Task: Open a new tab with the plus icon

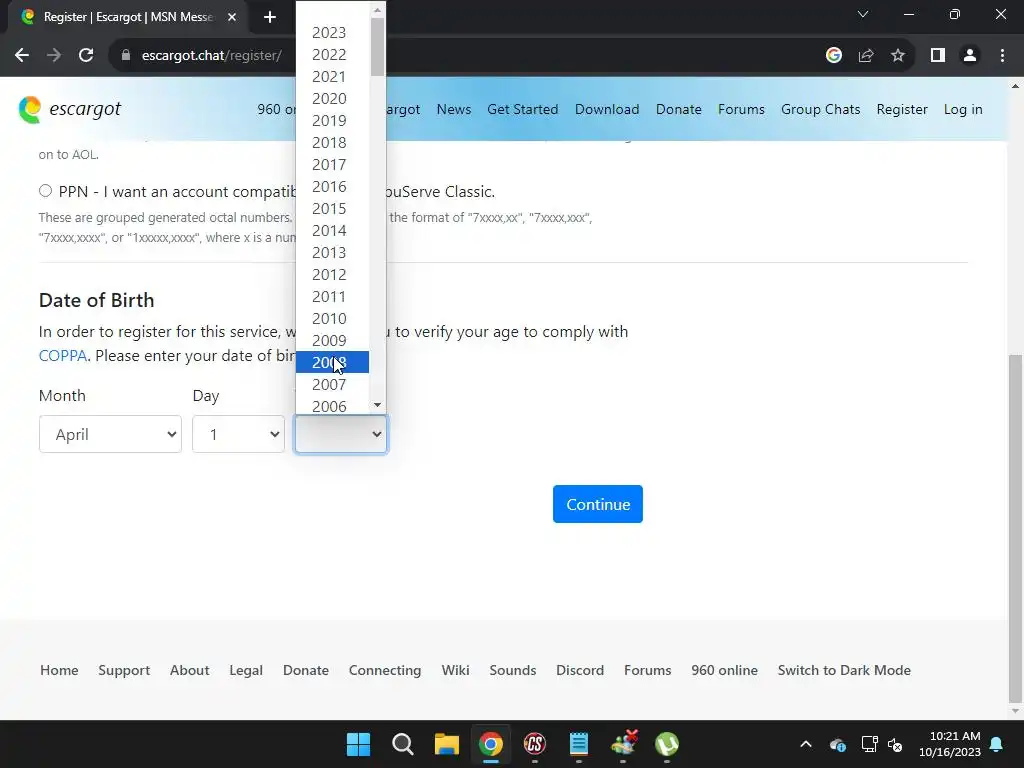Action: (x=270, y=17)
